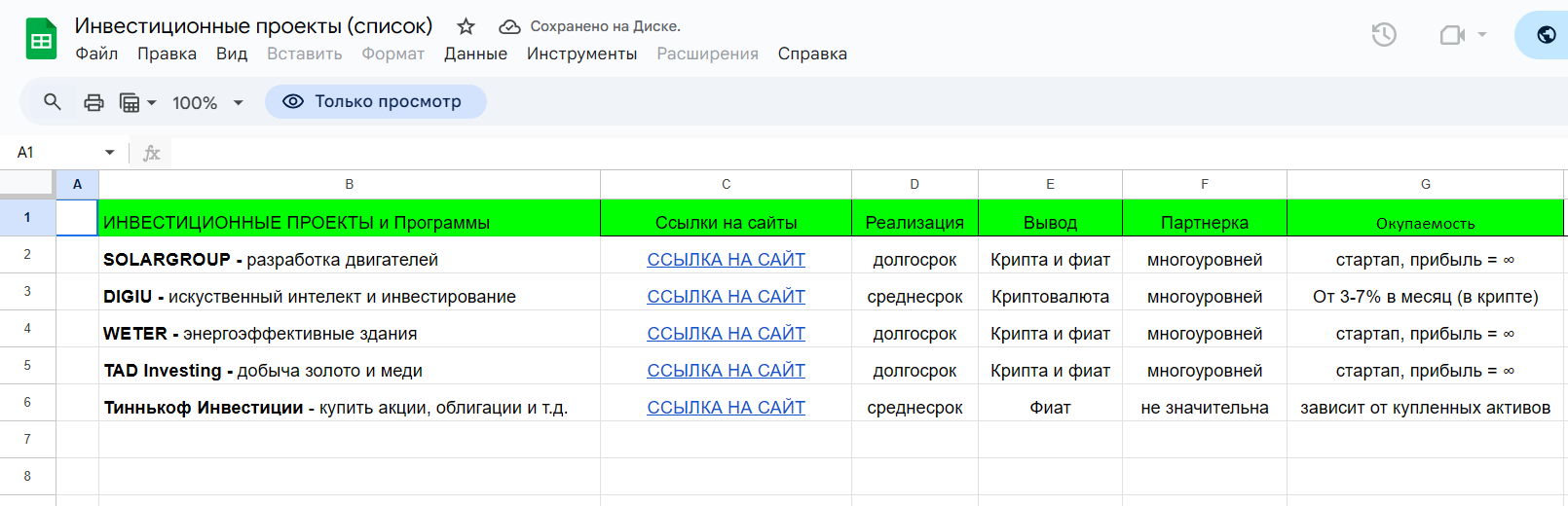
Task: Start a video call with camera icon
Action: (1452, 35)
